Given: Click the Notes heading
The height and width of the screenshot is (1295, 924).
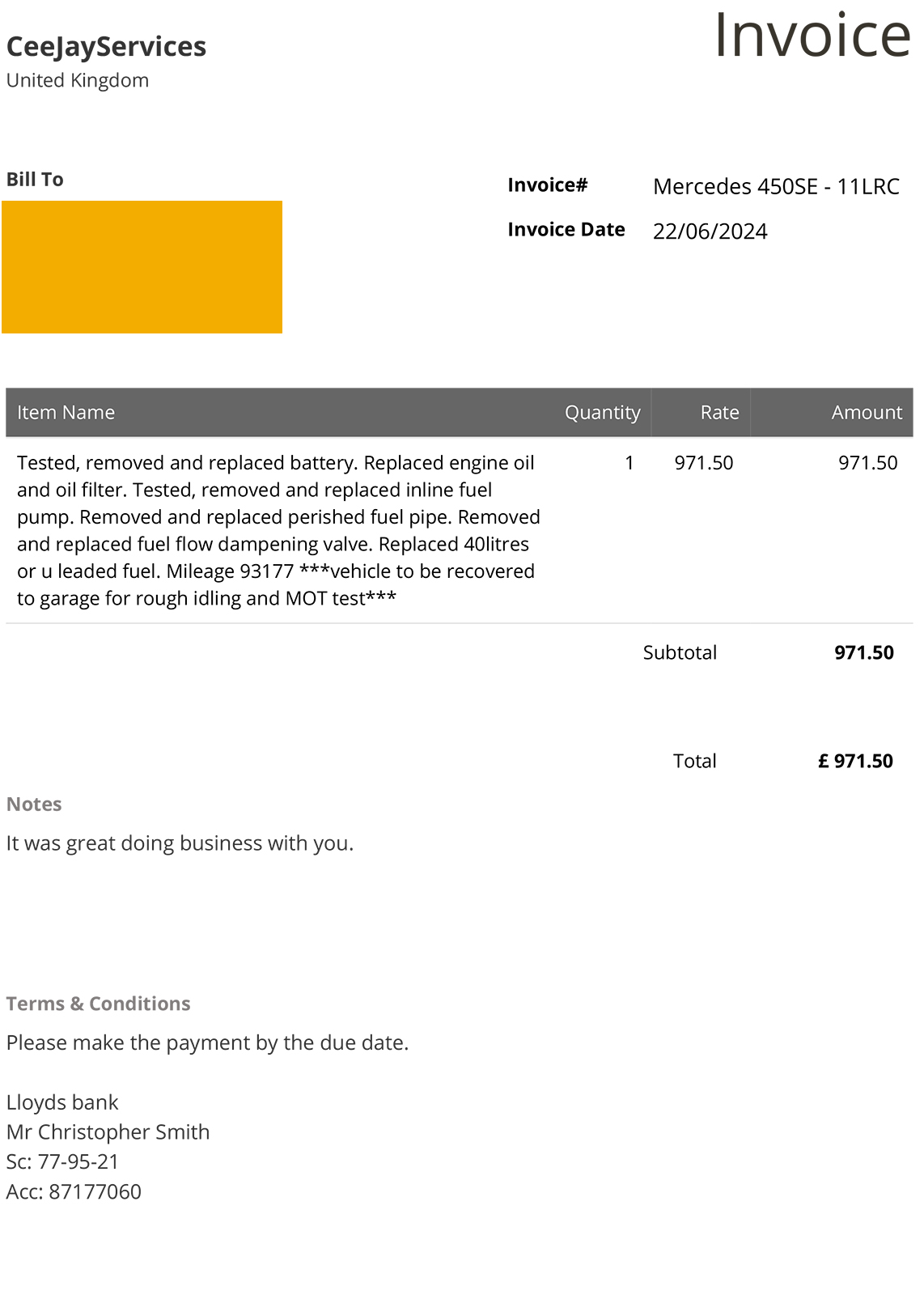Looking at the screenshot, I should pyautogui.click(x=34, y=804).
